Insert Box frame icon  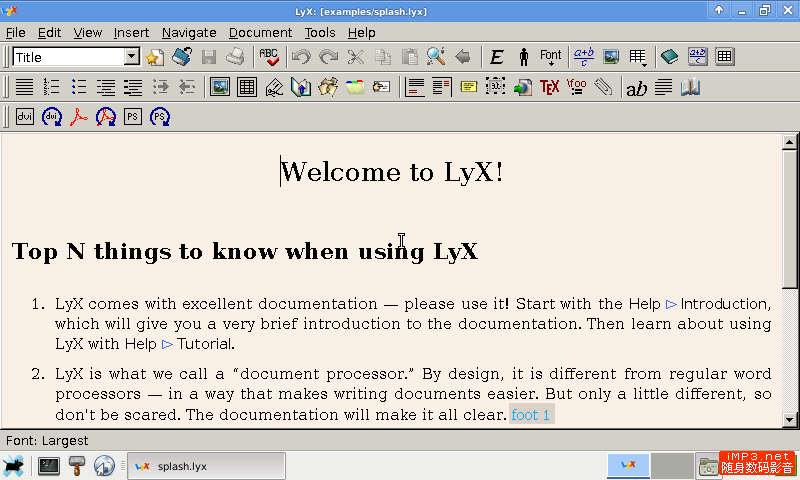[495, 86]
